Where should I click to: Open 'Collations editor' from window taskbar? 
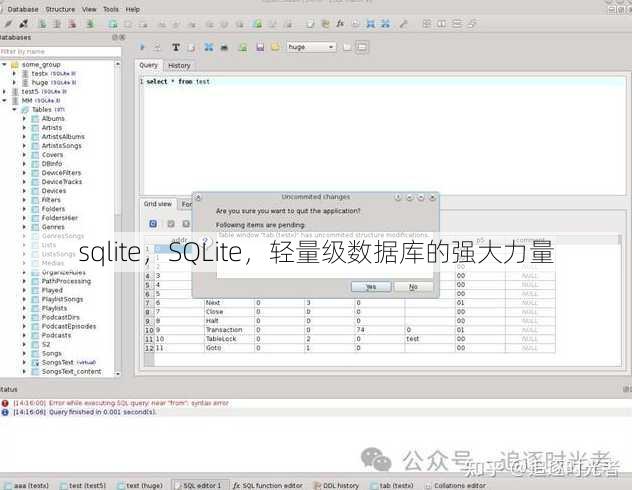click(456, 486)
